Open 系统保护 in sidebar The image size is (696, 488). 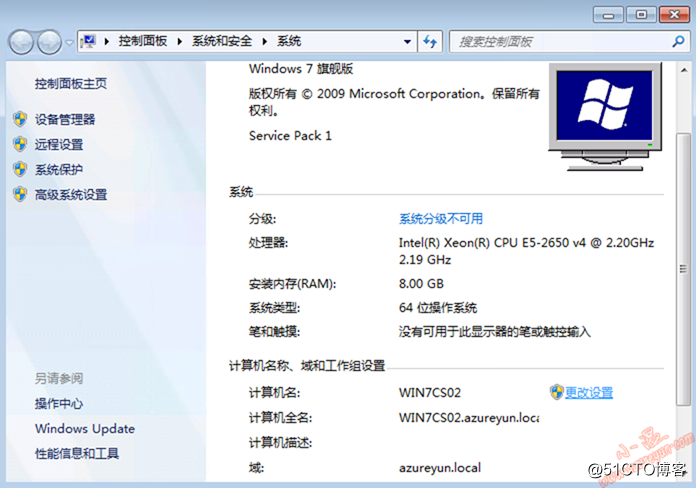pyautogui.click(x=59, y=170)
